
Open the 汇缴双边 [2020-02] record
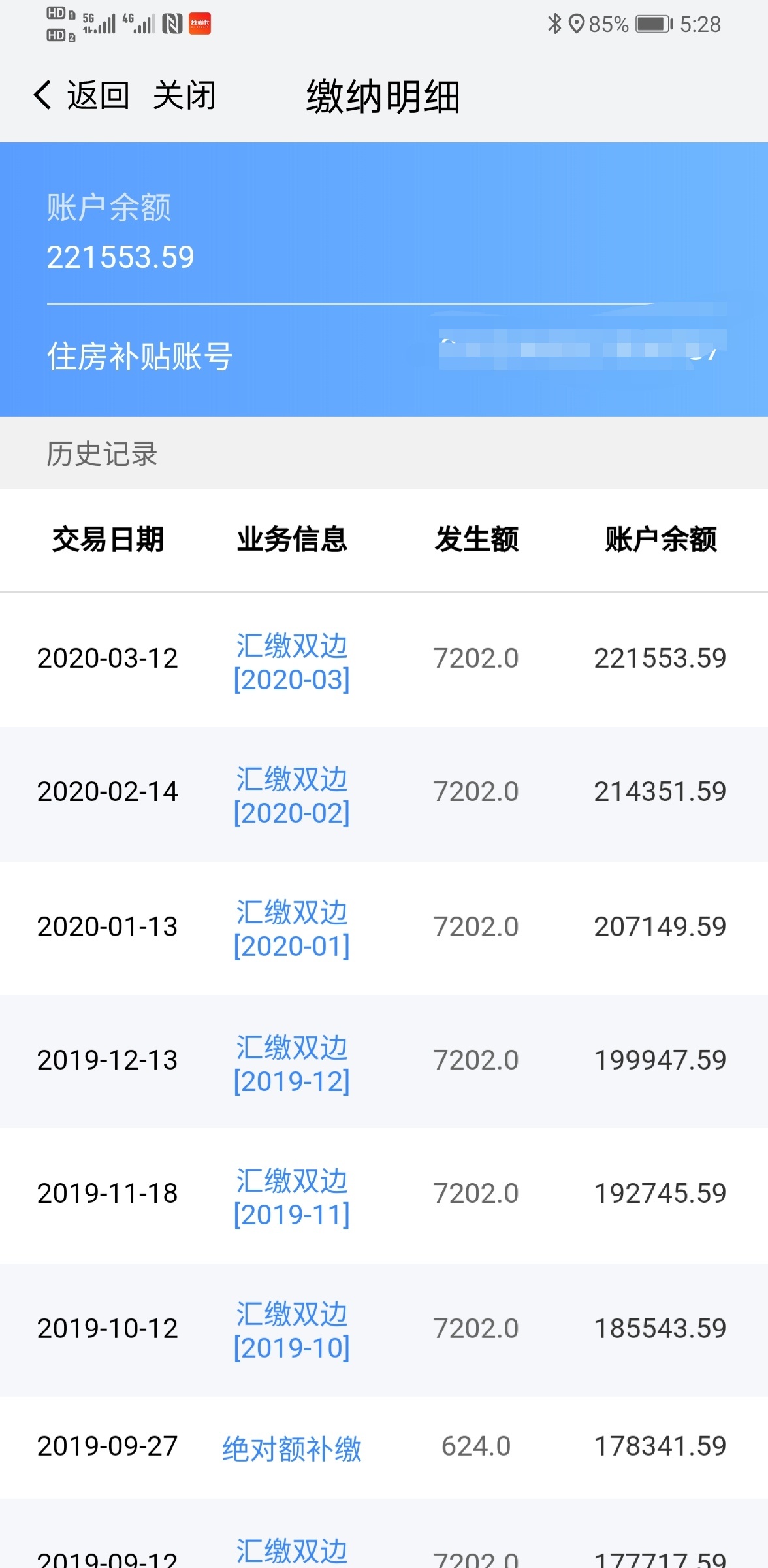[x=292, y=796]
